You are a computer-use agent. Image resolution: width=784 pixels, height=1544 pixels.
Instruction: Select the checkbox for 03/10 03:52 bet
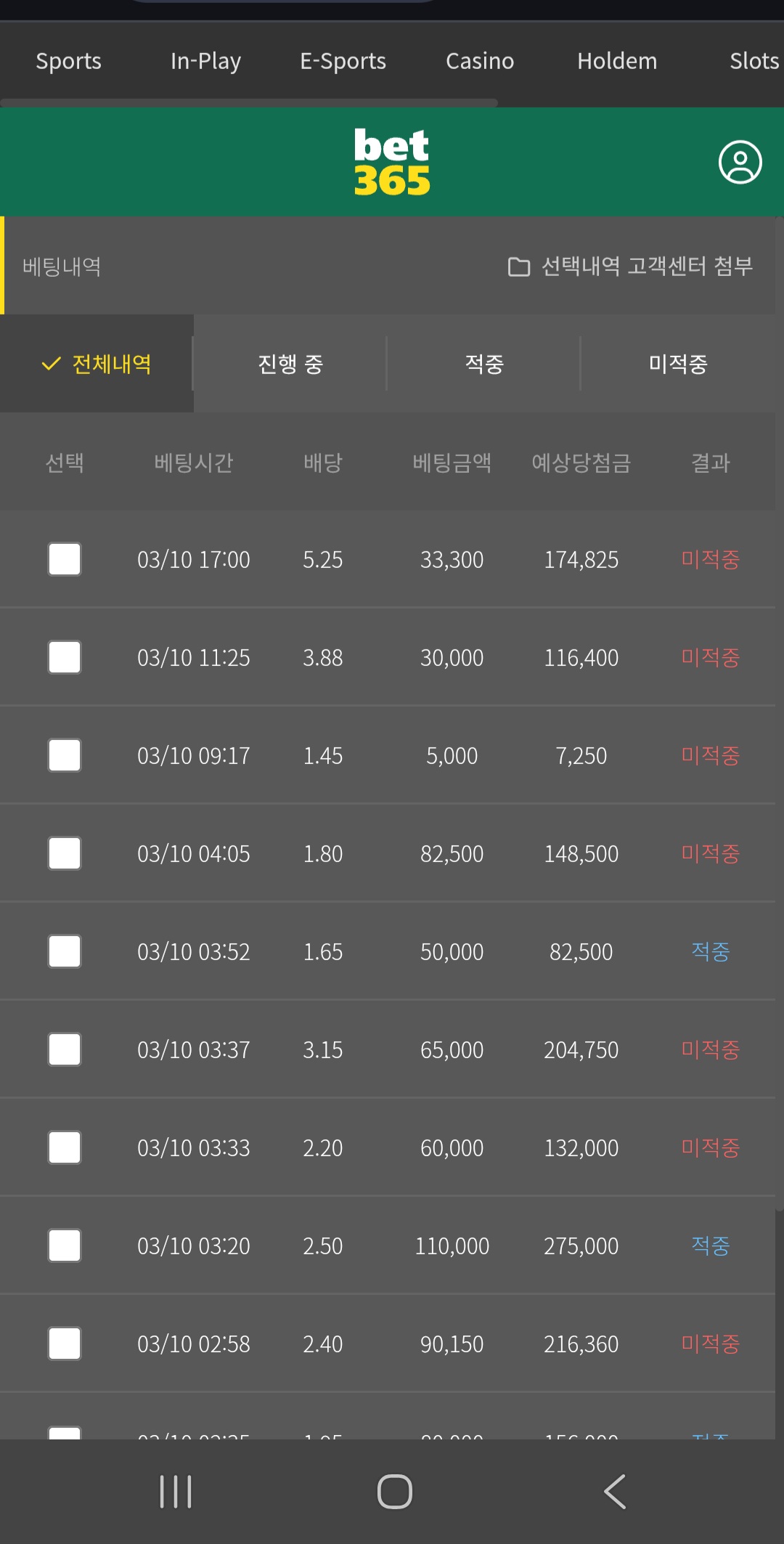(x=65, y=951)
